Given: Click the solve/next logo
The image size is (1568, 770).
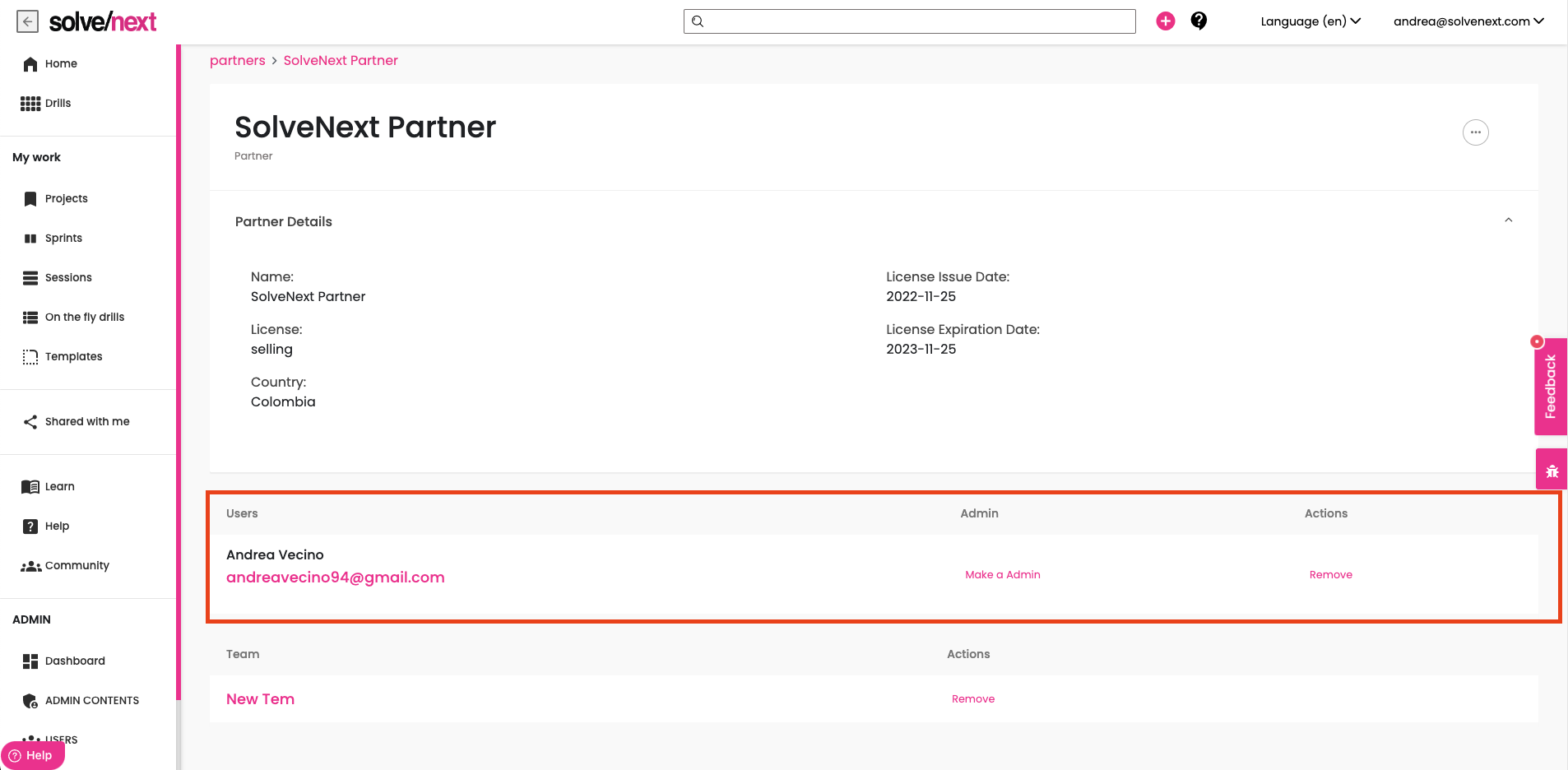Looking at the screenshot, I should pos(103,21).
